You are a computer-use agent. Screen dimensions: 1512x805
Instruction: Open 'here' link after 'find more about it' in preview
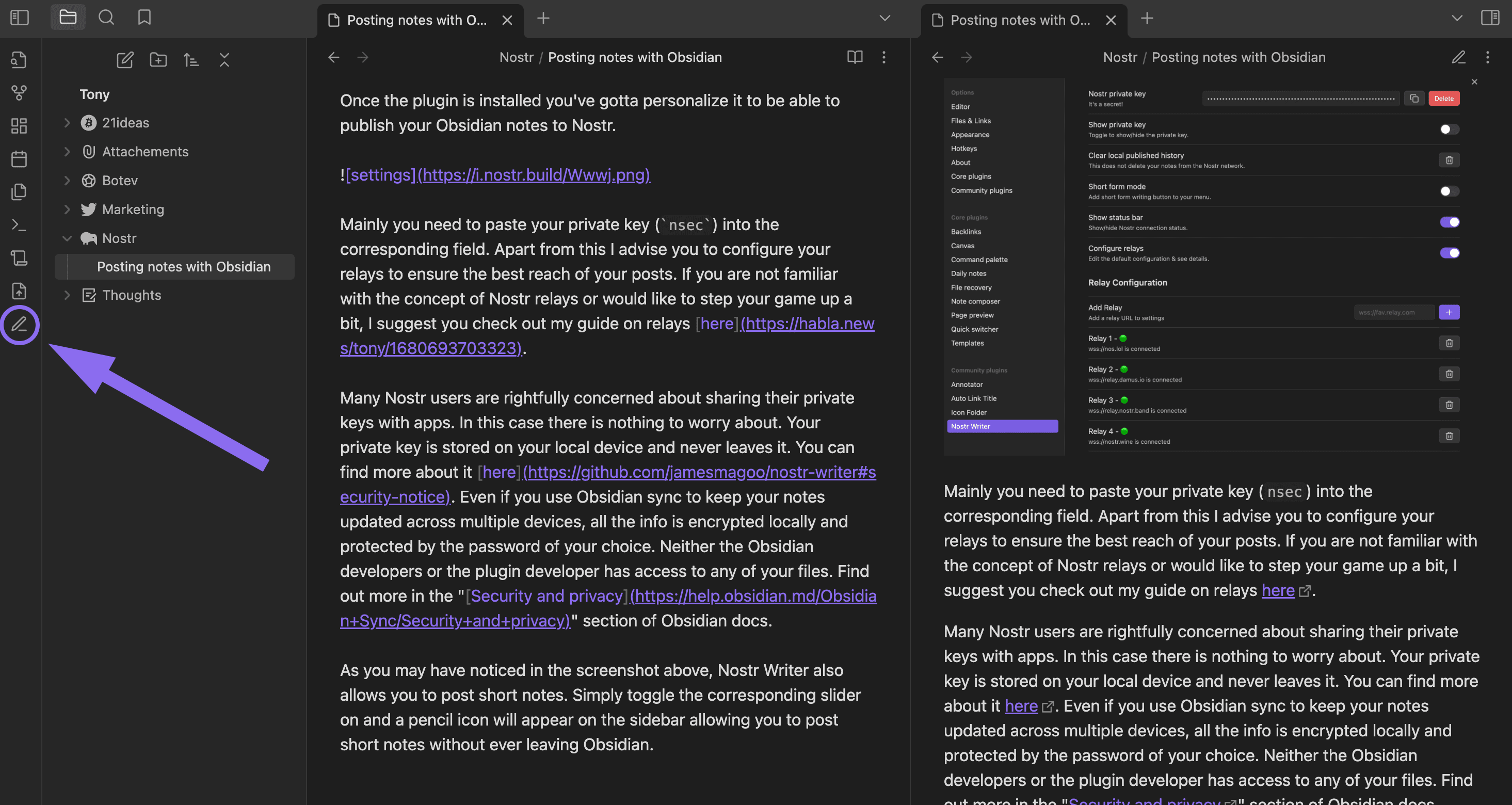[1021, 706]
